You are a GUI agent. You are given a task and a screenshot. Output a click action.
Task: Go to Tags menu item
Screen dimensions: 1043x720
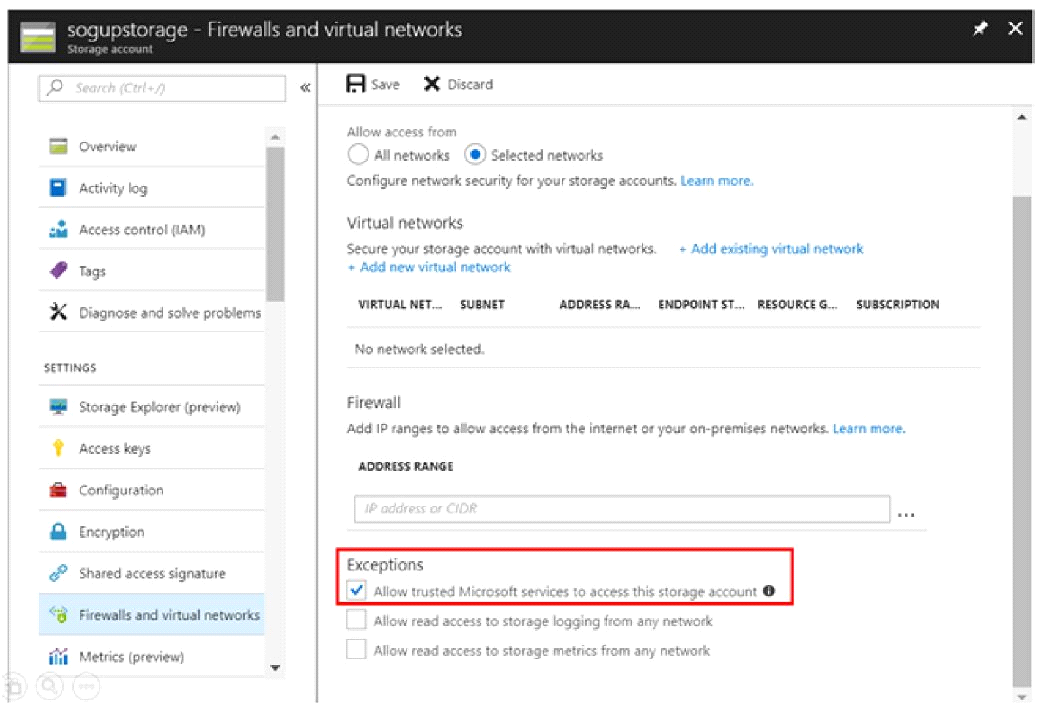pyautogui.click(x=152, y=271)
